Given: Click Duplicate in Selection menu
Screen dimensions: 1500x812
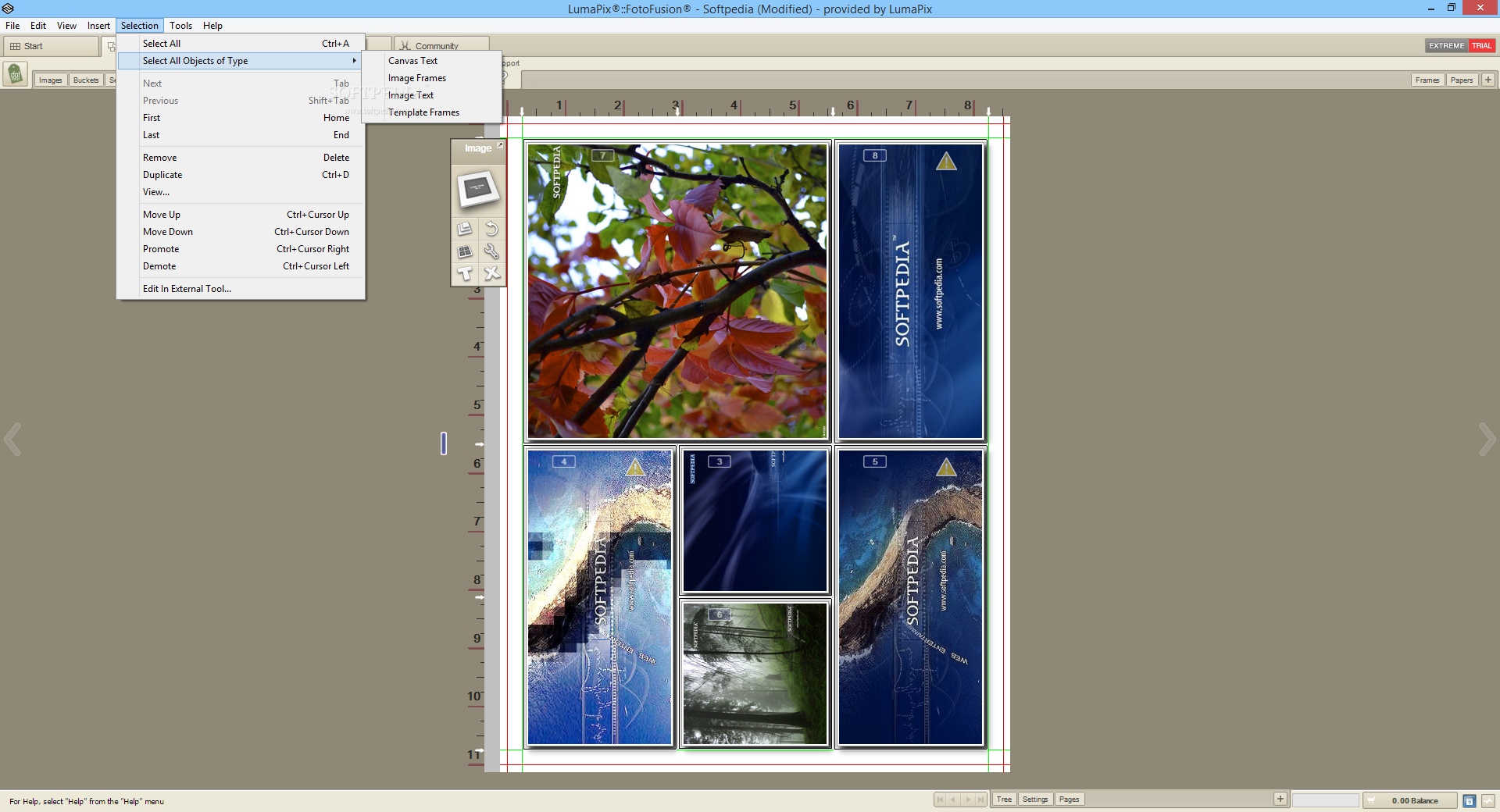Looking at the screenshot, I should point(241,175).
